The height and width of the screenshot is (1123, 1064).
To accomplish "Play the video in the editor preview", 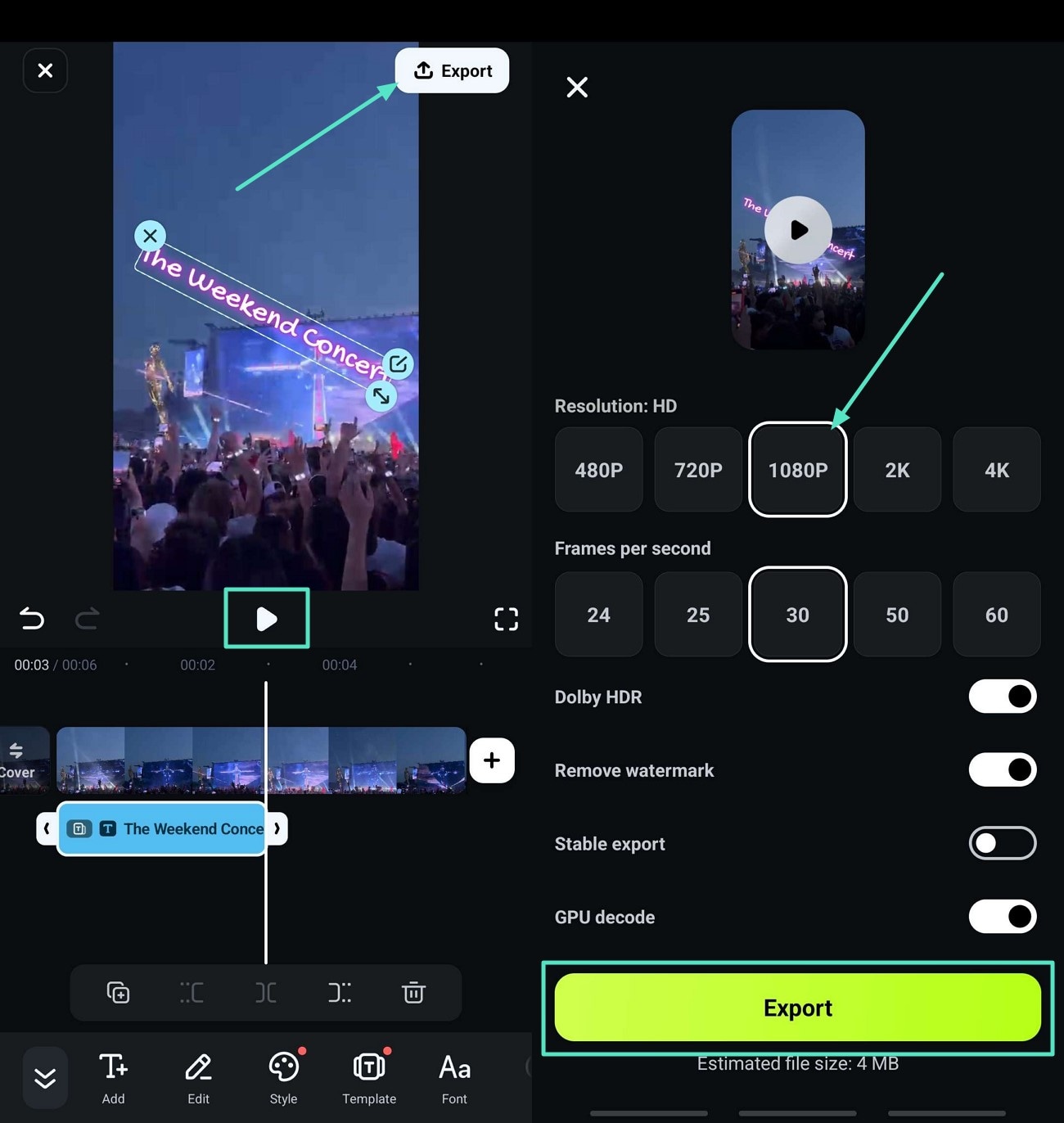I will coord(267,618).
